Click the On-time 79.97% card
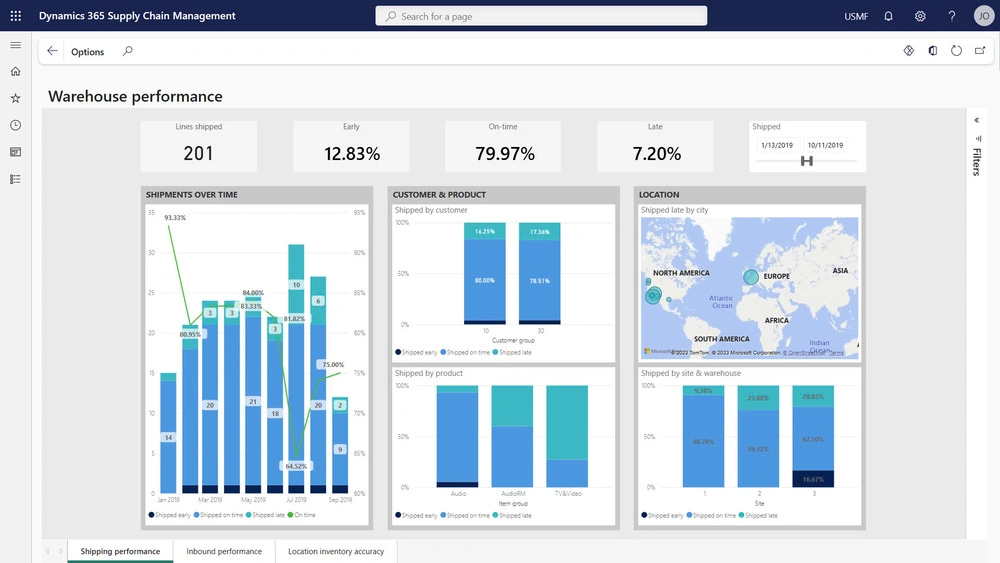Viewport: 1000px width, 563px height. click(x=503, y=146)
